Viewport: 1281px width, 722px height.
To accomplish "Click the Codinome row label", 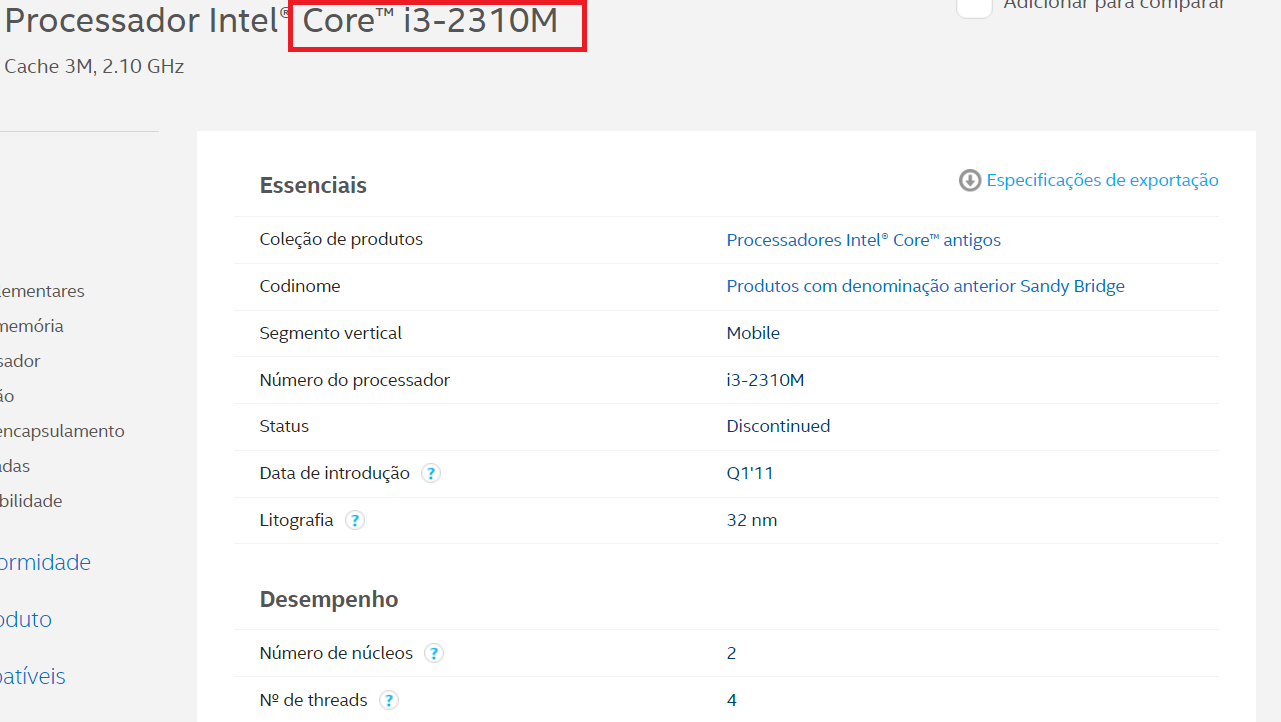I will click(x=300, y=286).
